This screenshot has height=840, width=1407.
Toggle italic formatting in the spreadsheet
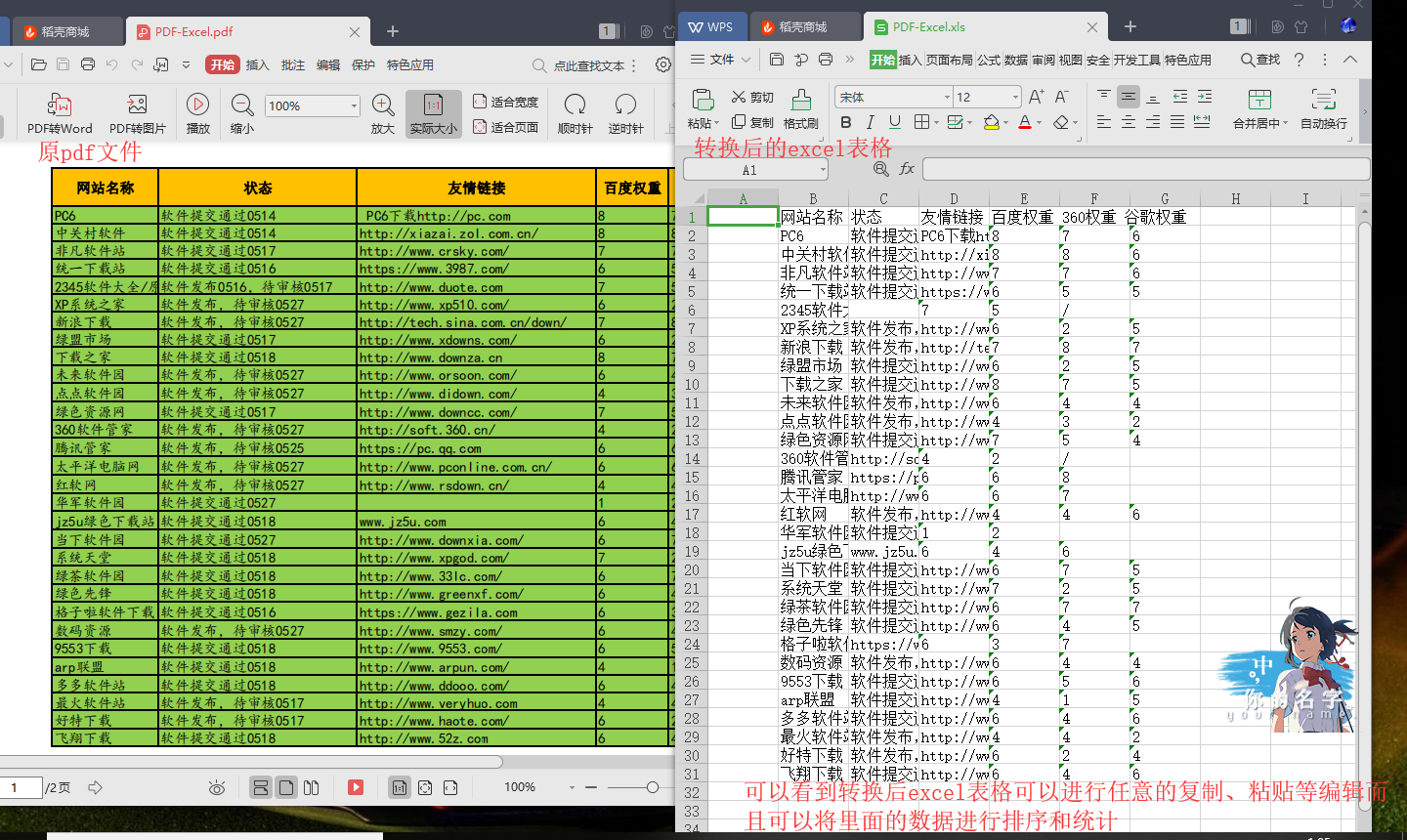pos(870,122)
